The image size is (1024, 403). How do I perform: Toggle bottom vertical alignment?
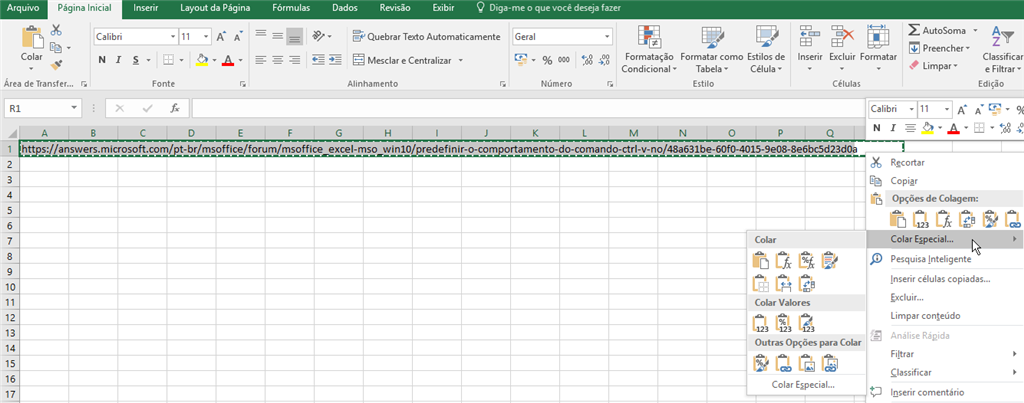click(x=295, y=36)
